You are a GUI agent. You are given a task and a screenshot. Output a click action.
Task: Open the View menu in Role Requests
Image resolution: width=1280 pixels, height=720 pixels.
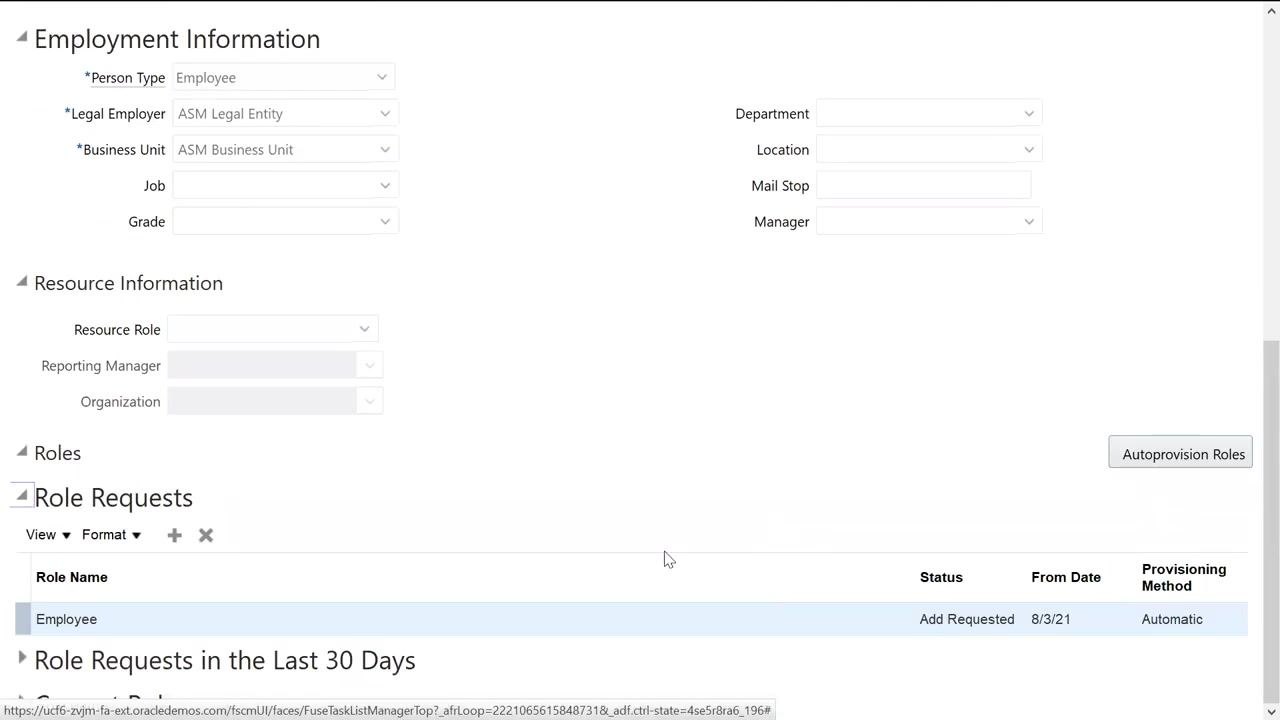[x=48, y=535]
